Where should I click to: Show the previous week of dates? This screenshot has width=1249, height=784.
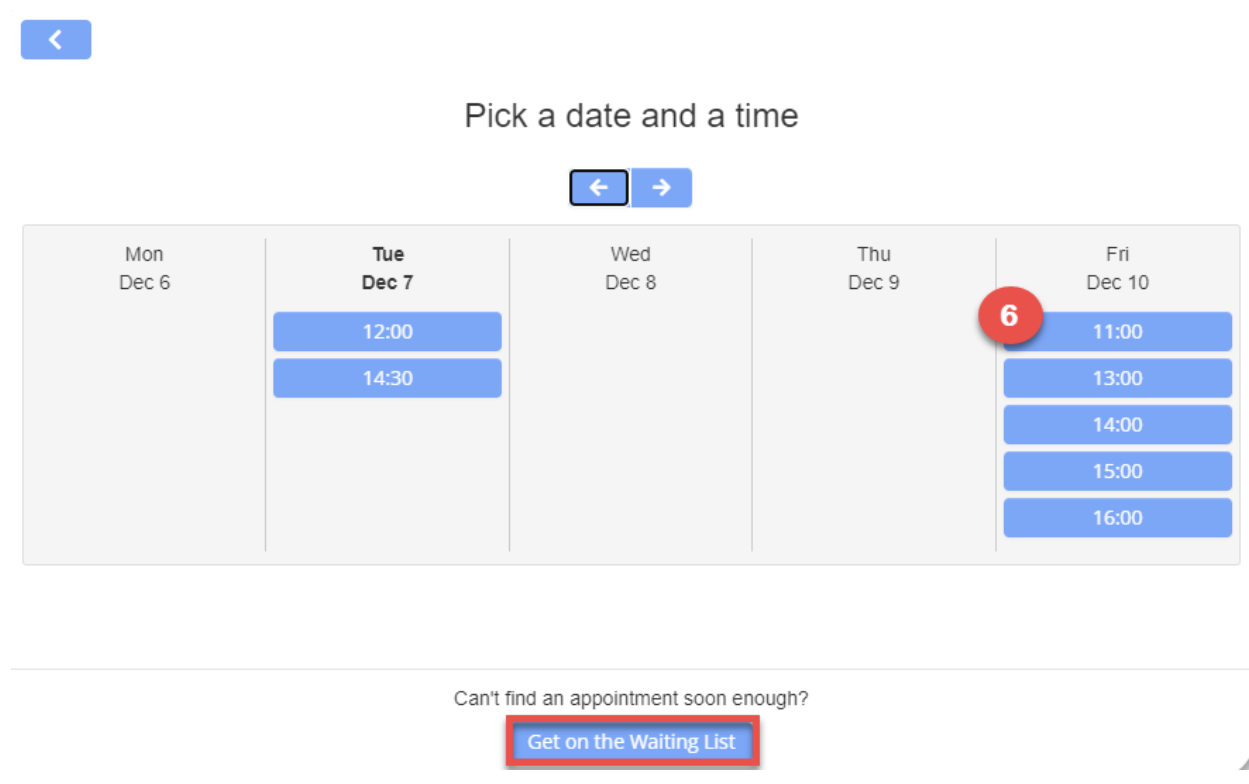coord(599,188)
